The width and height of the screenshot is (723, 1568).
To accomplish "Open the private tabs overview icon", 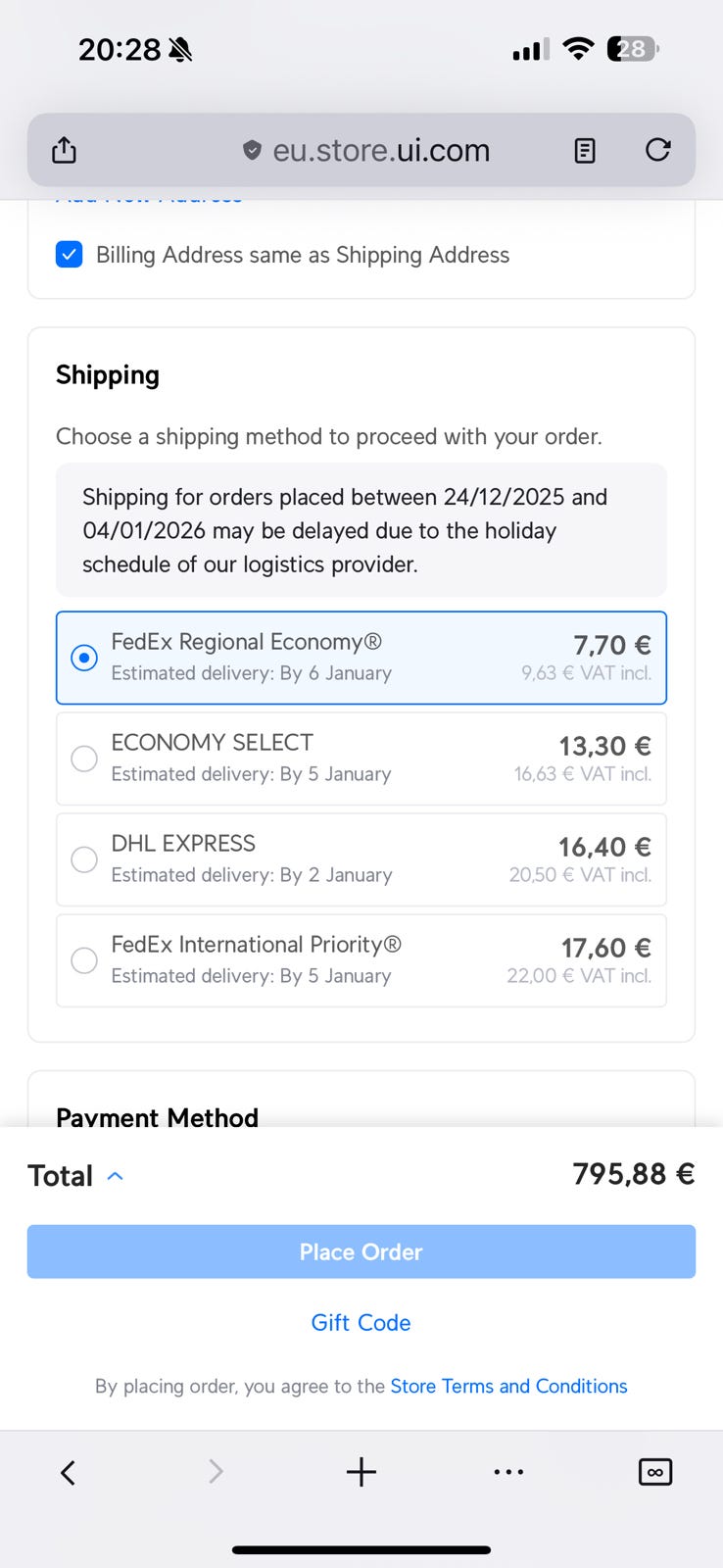I will (654, 1471).
